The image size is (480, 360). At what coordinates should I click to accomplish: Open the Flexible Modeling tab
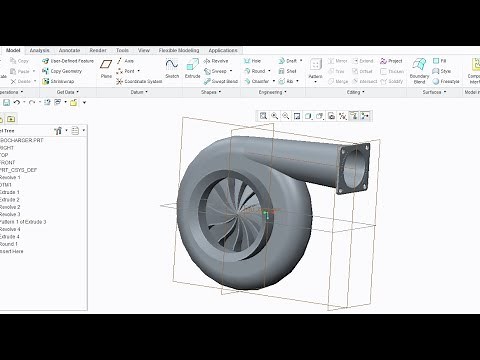pyautogui.click(x=179, y=50)
